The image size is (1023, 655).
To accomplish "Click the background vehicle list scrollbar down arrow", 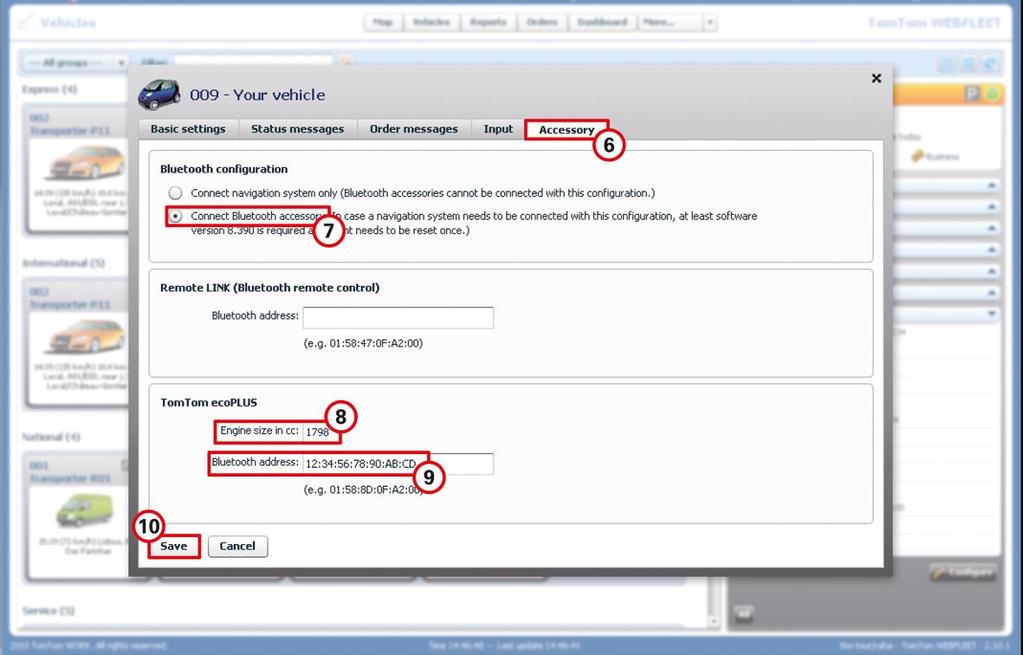I will 714,621.
